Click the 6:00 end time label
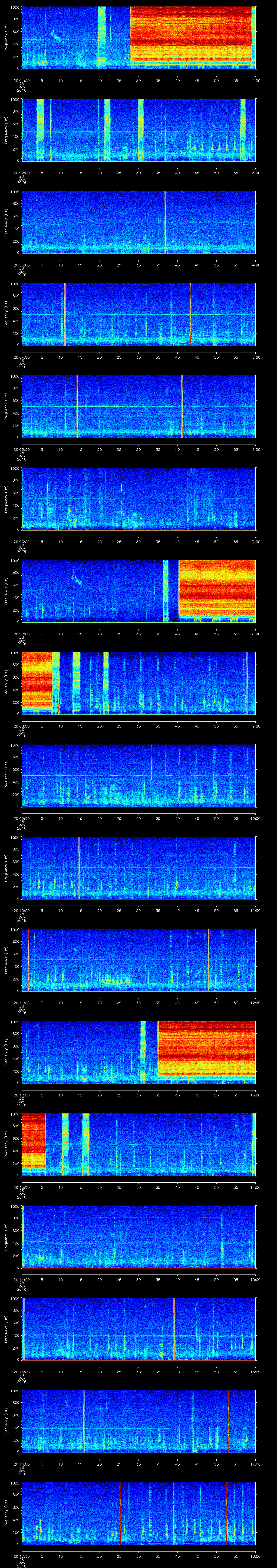 pyautogui.click(x=256, y=450)
